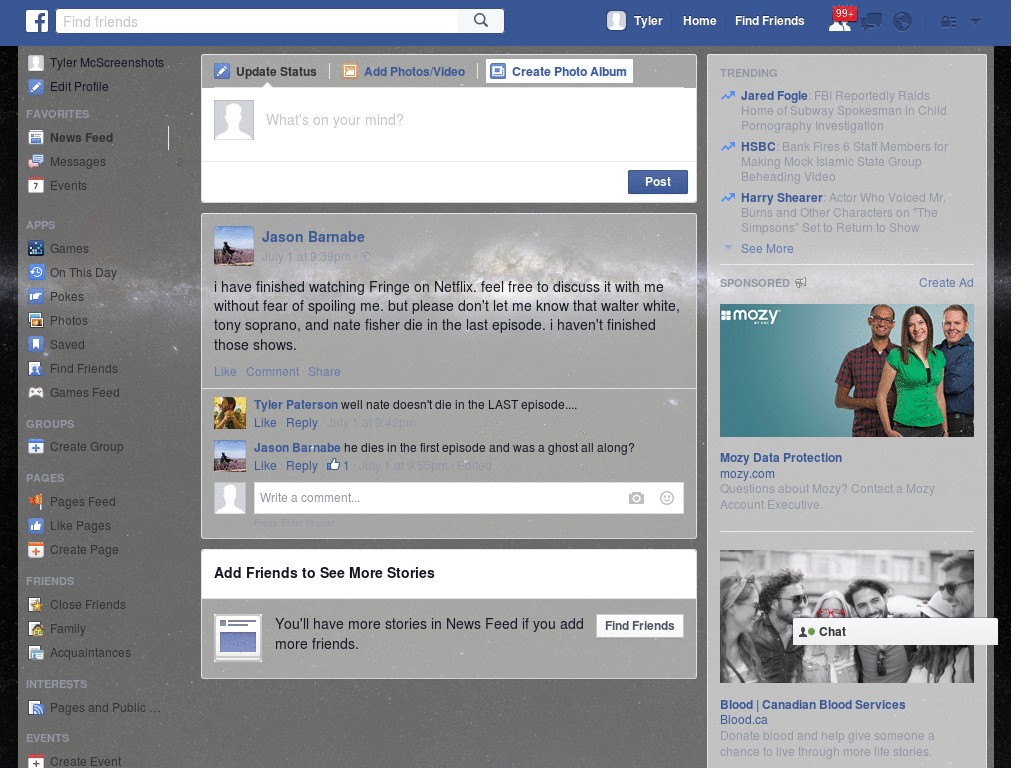This screenshot has height=768, width=1024.
Task: Open Tyler profile in the top bar
Action: pos(635,21)
